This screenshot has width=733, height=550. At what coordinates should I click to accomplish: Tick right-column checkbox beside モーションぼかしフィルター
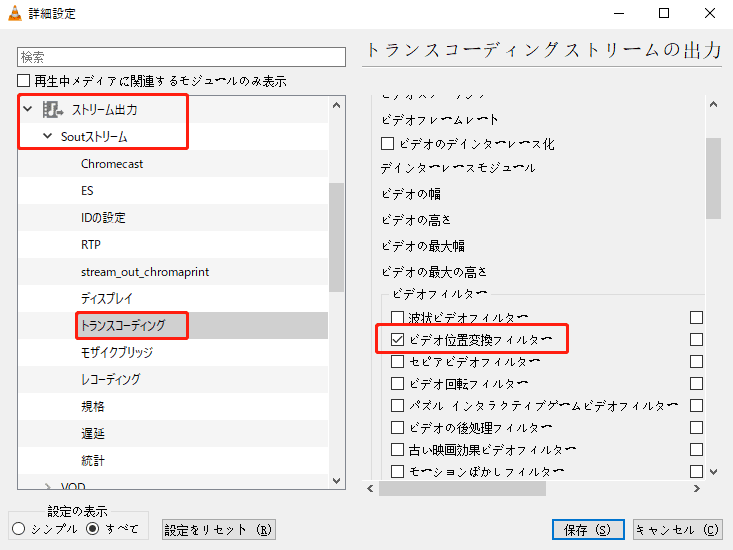coord(697,471)
